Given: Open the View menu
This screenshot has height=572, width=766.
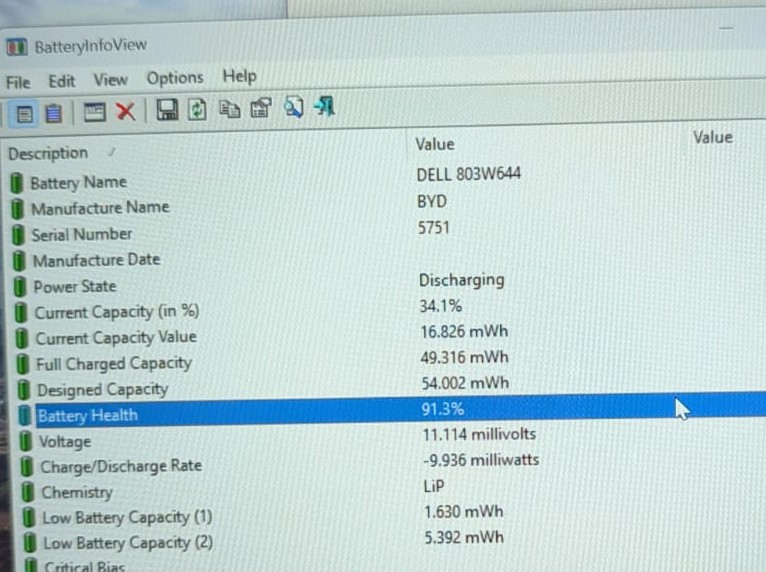Looking at the screenshot, I should (x=111, y=80).
